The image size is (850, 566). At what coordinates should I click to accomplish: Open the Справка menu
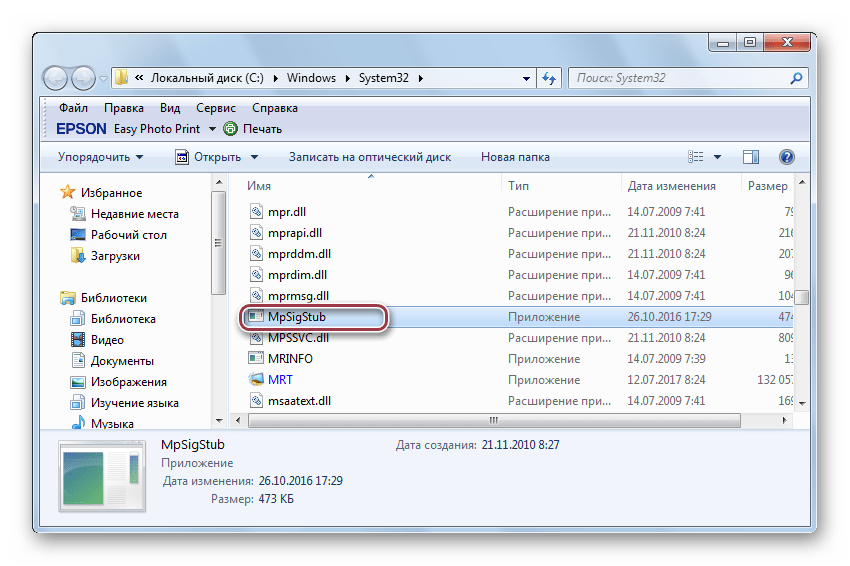pyautogui.click(x=274, y=108)
